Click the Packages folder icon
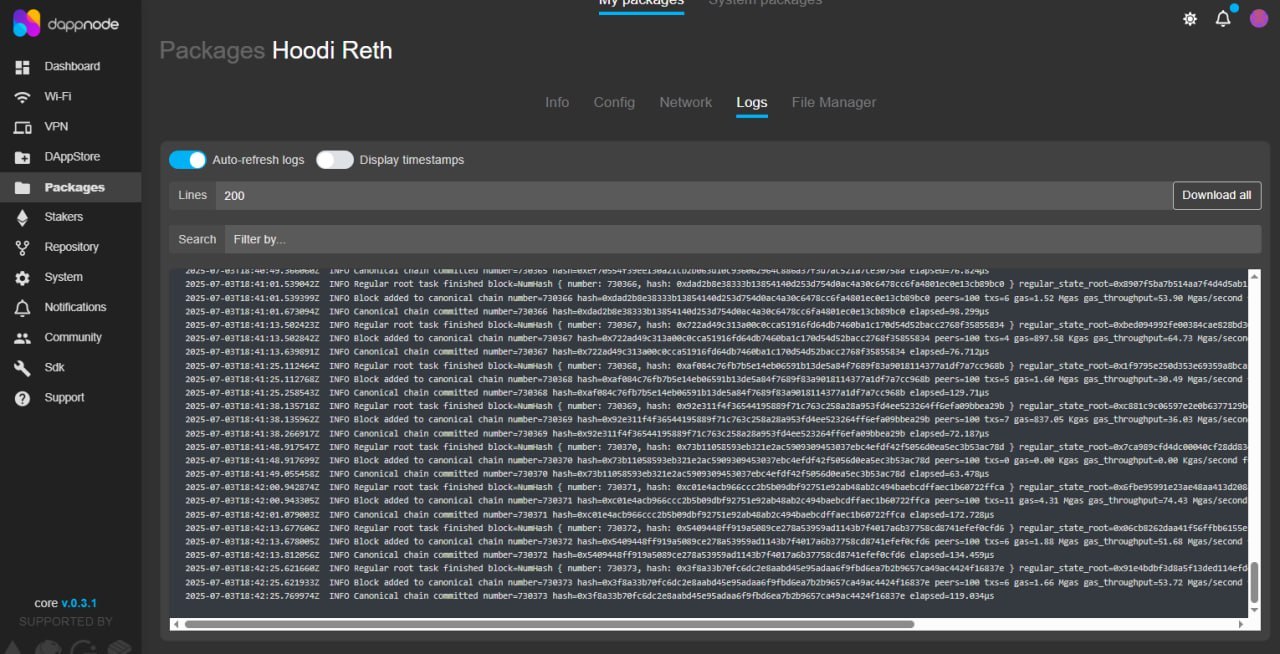Screen dimensions: 1280x654 click(23, 188)
